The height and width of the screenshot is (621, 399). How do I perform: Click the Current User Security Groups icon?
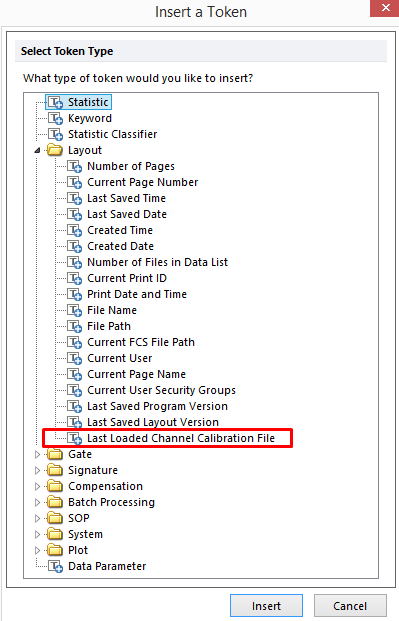click(x=74, y=390)
